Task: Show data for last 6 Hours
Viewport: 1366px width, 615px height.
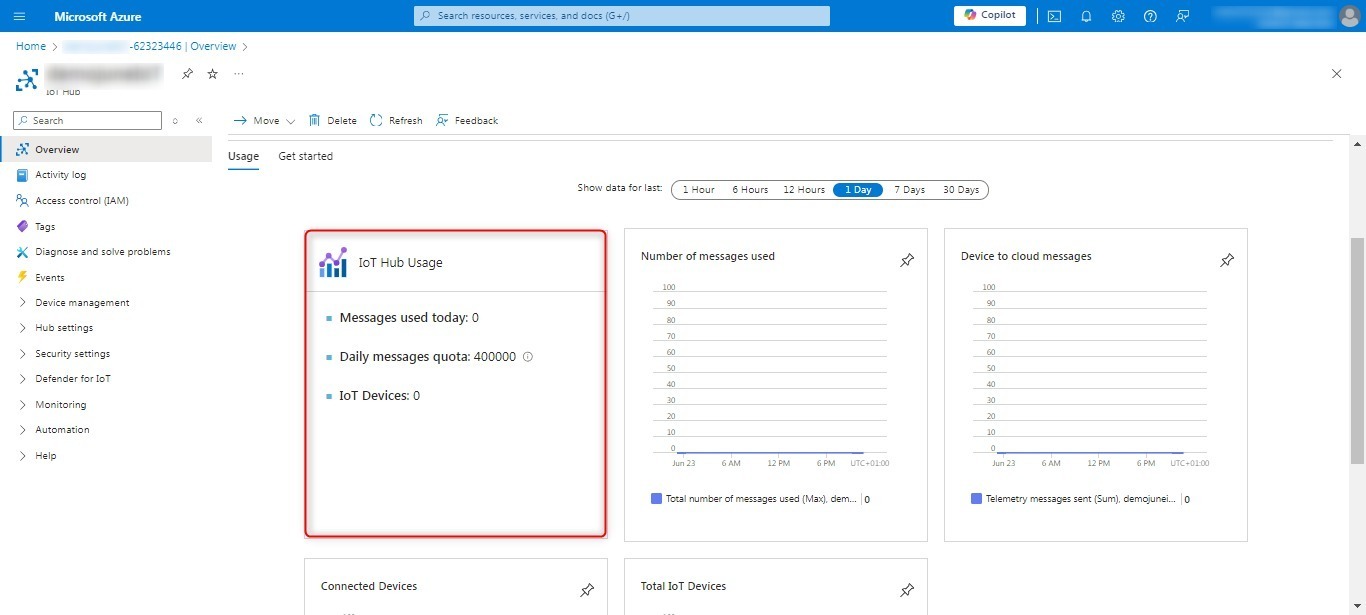Action: (750, 190)
